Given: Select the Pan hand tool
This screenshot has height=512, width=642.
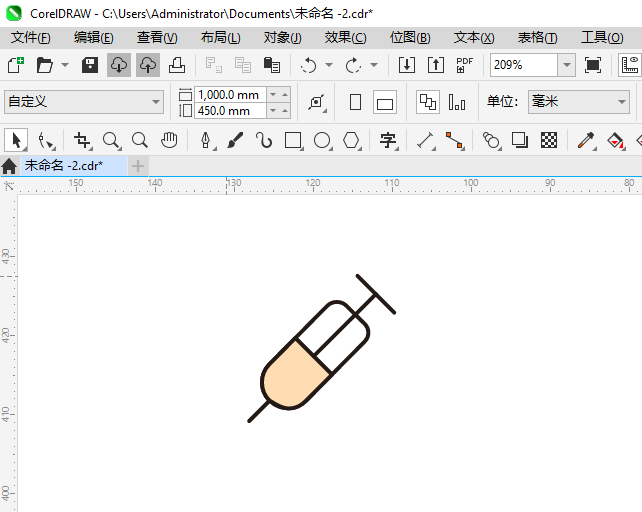Looking at the screenshot, I should click(x=169, y=140).
